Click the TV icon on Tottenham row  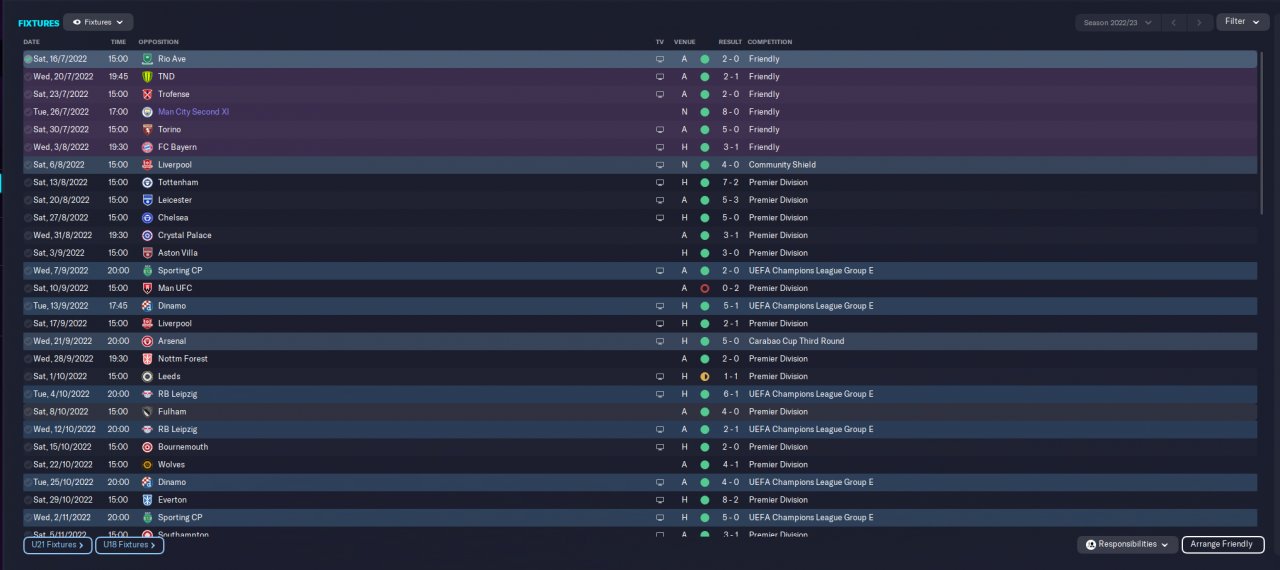(659, 183)
